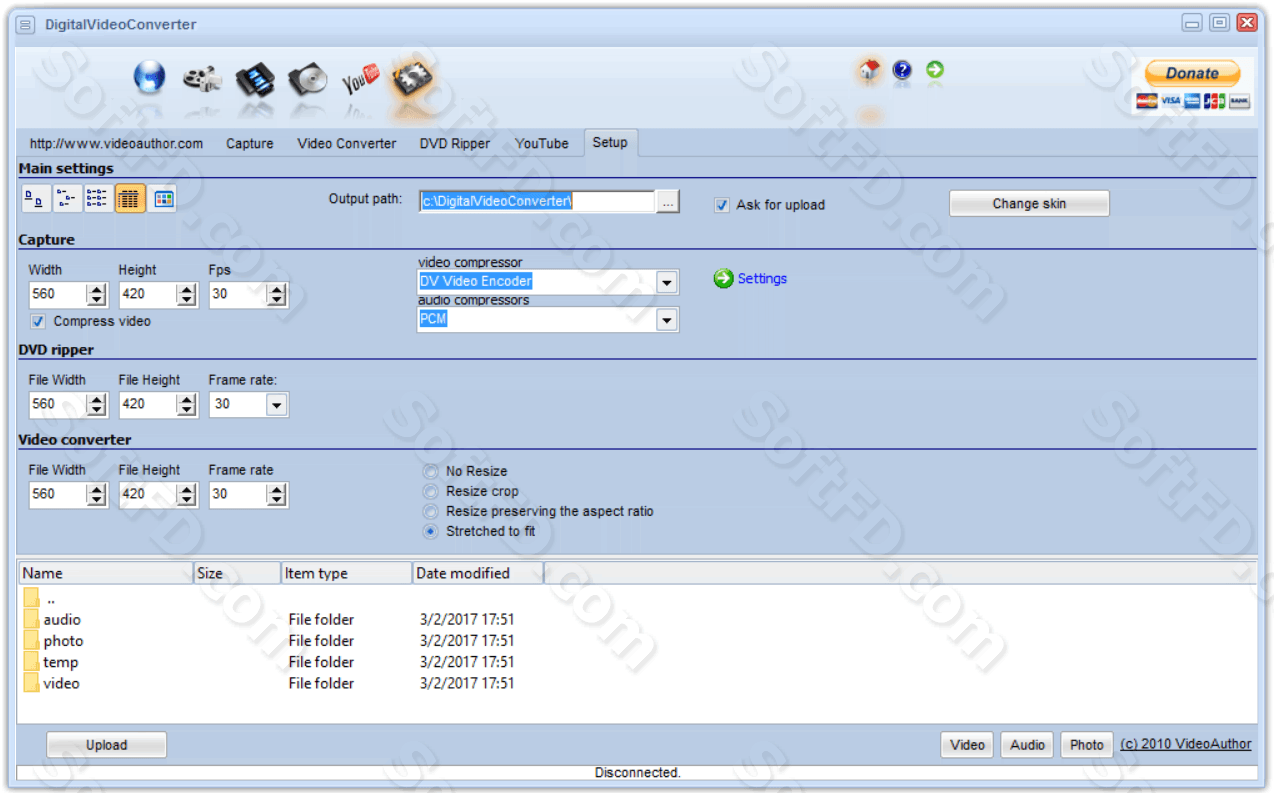Decrease DVD ripper File Height value

186,410
